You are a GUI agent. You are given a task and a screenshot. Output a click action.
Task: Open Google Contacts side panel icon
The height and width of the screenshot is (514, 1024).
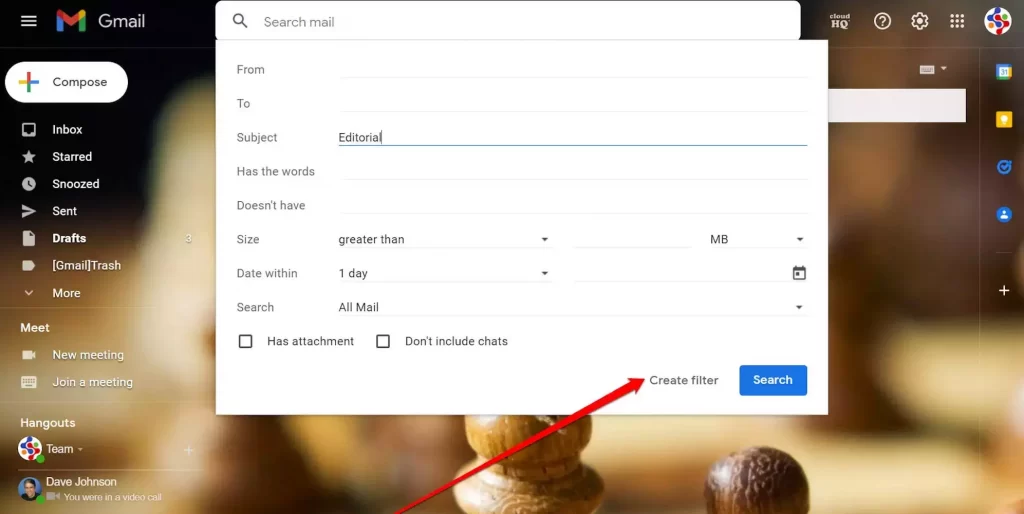coord(1004,214)
